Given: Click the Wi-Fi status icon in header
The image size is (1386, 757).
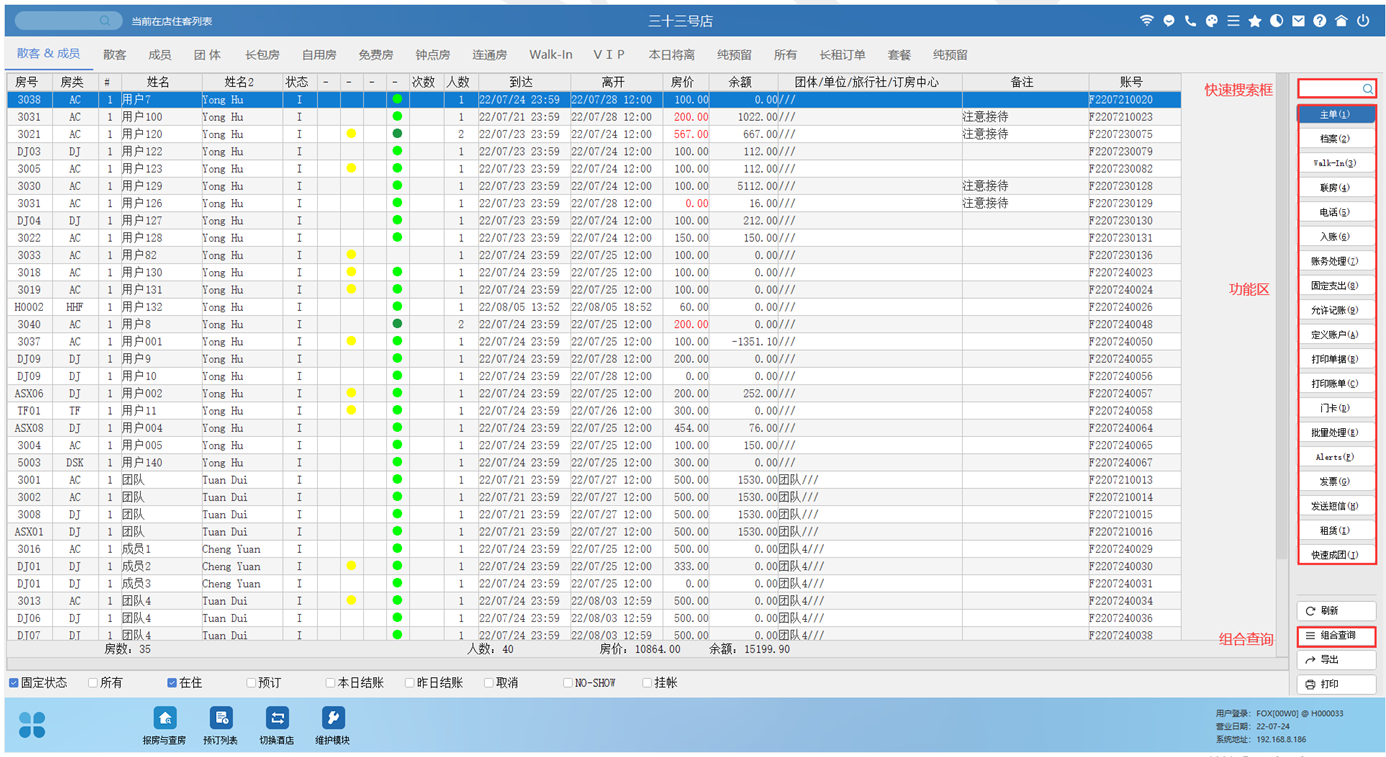Looking at the screenshot, I should pyautogui.click(x=1147, y=21).
